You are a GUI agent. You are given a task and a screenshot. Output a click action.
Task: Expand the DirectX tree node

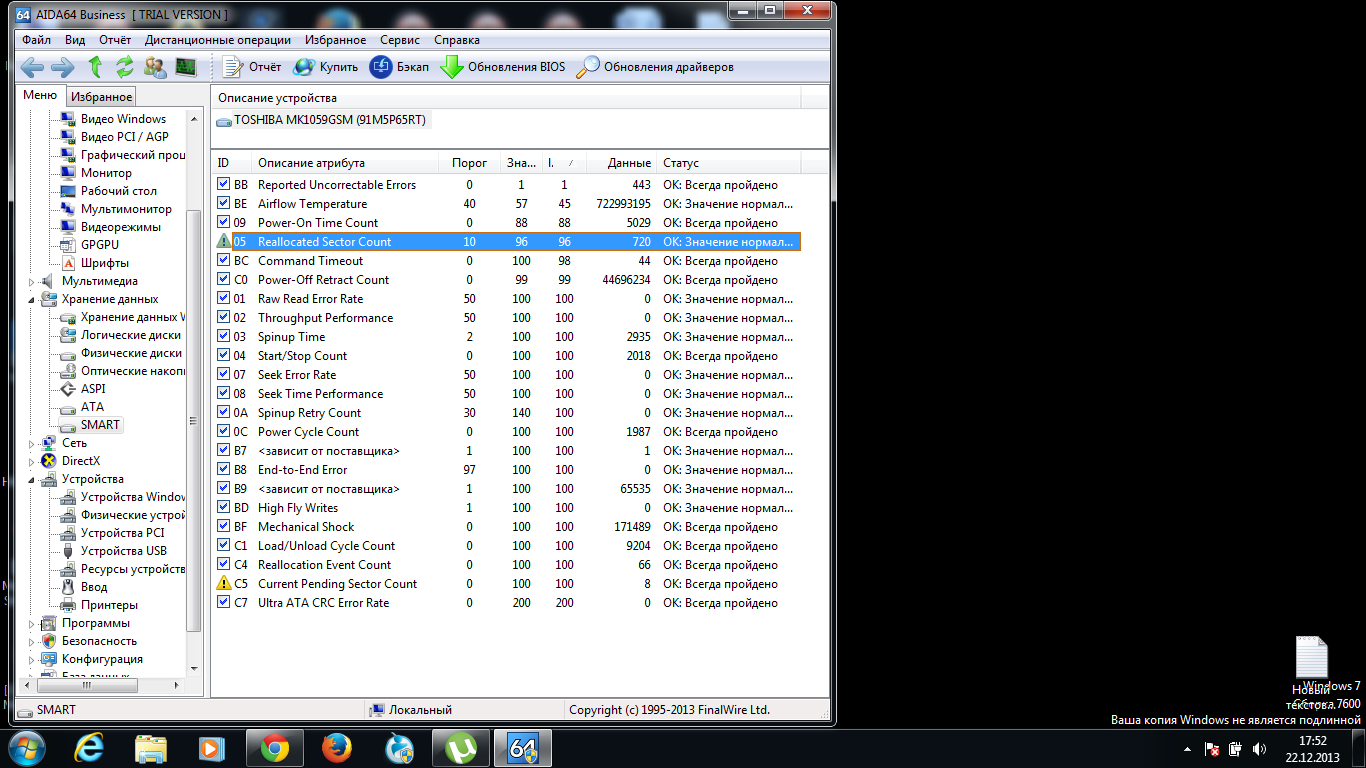coord(33,461)
